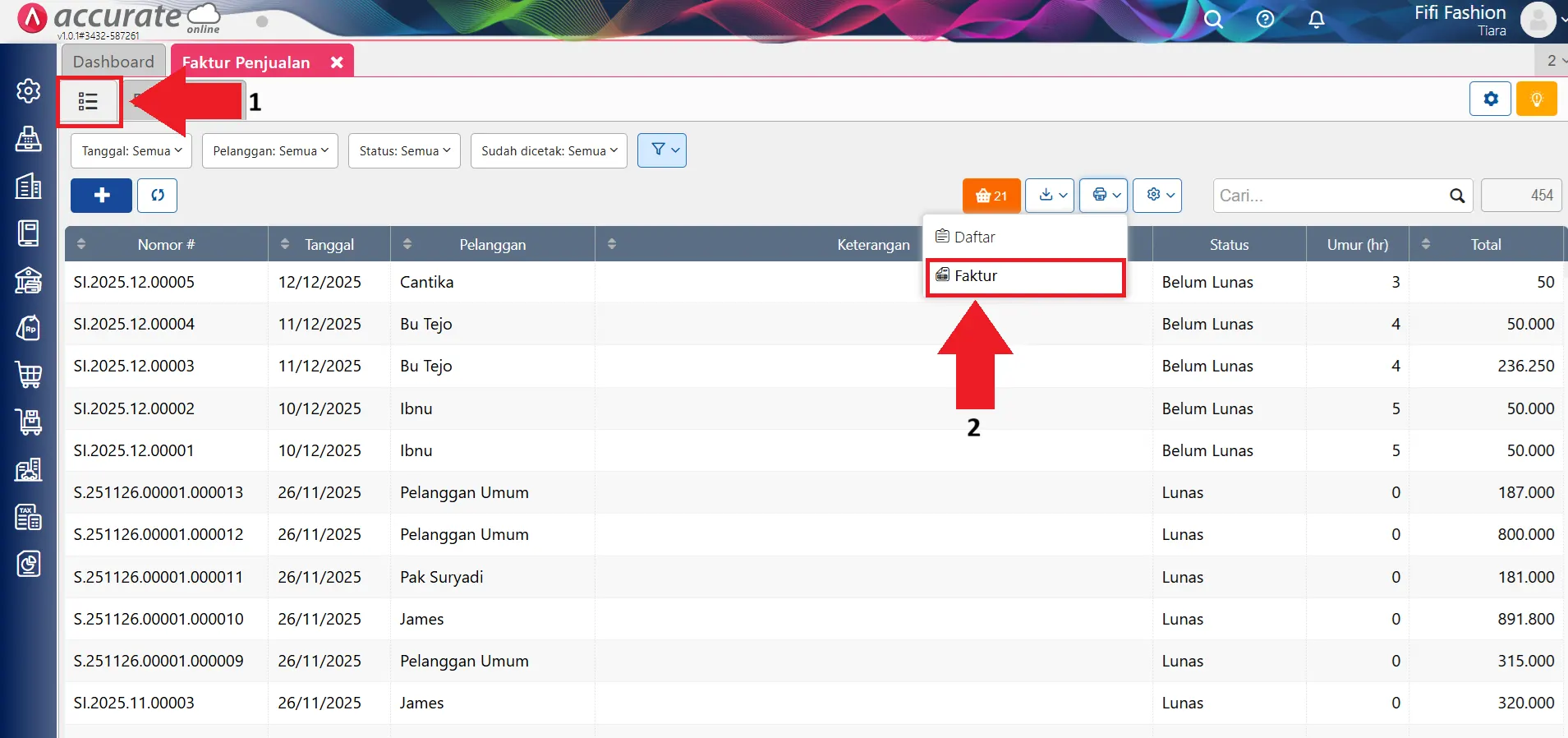Switch to the Dashboard tab
The image size is (1568, 738).
[113, 62]
